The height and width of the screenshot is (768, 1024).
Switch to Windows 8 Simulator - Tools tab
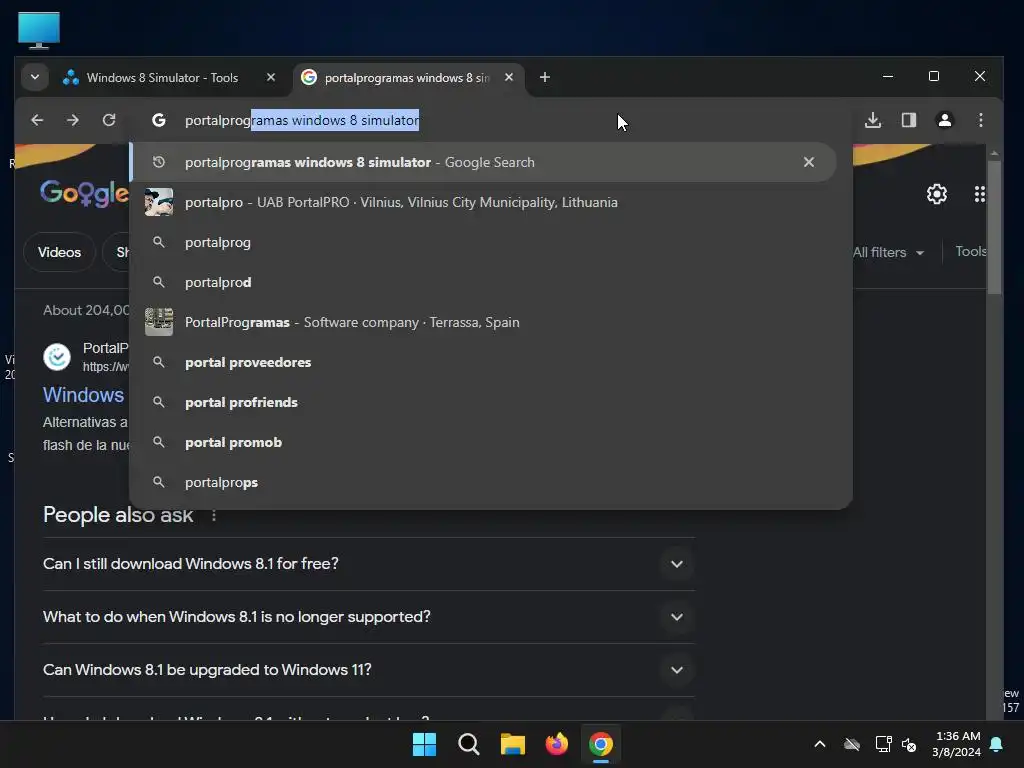[162, 78]
